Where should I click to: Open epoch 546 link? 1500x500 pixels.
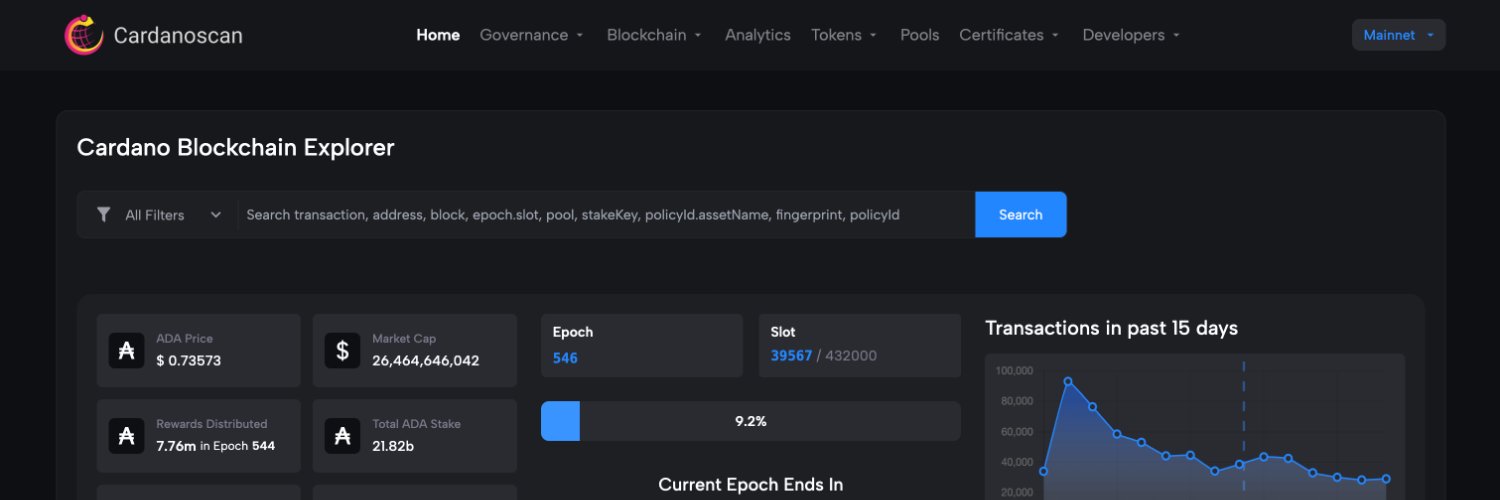pyautogui.click(x=565, y=357)
